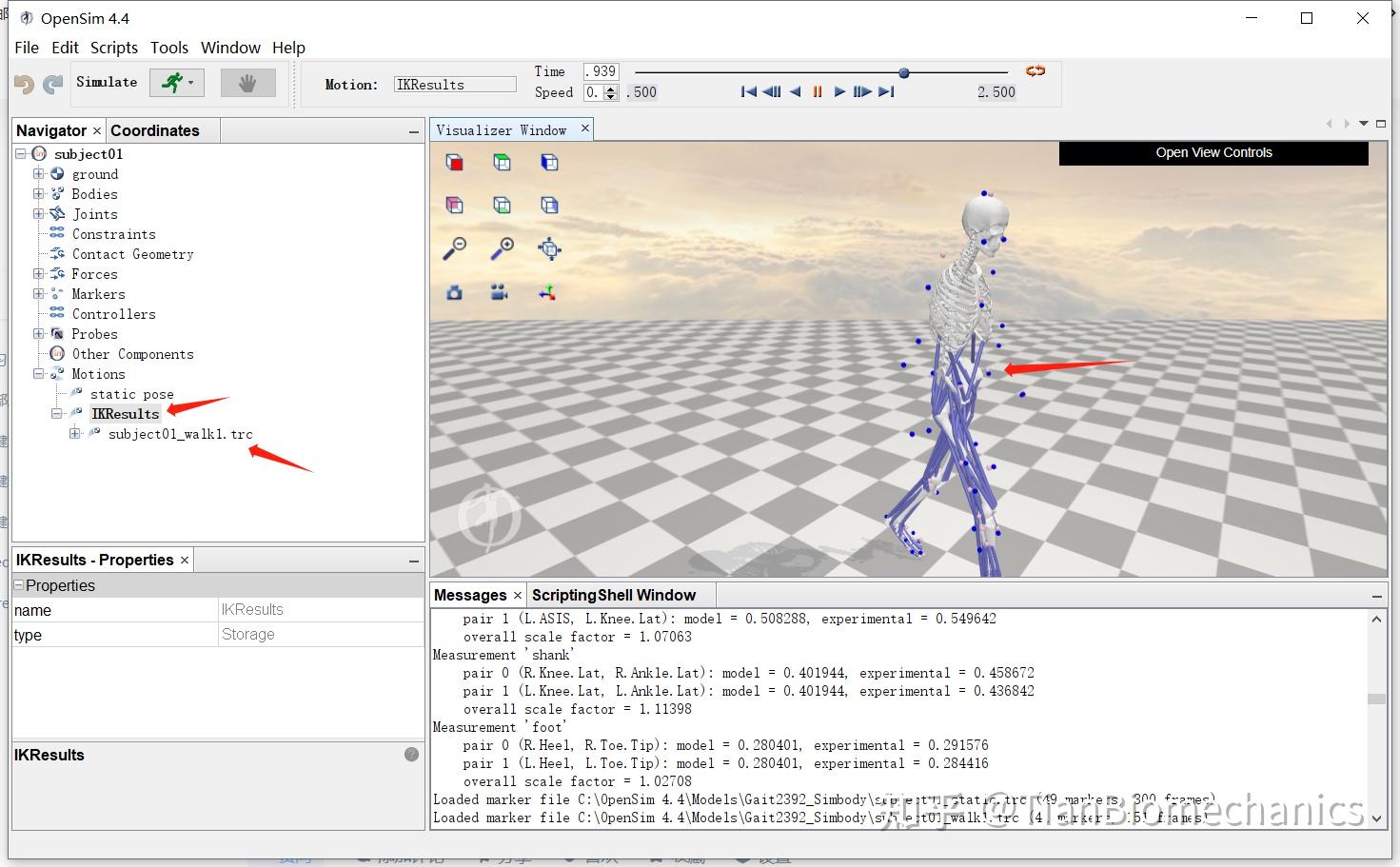Select the zoom-out magnifier tool

coord(454,247)
